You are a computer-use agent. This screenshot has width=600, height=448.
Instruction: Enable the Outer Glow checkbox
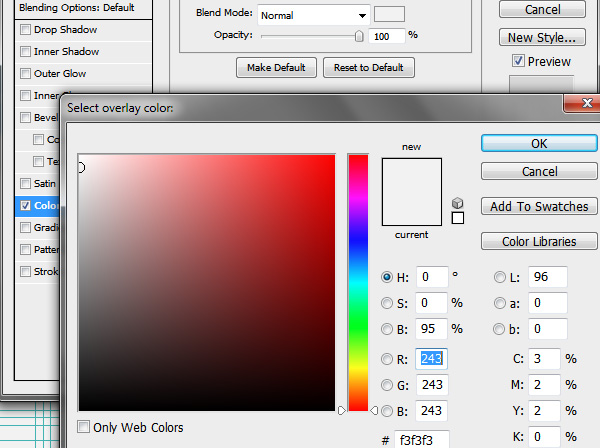pyautogui.click(x=25, y=73)
